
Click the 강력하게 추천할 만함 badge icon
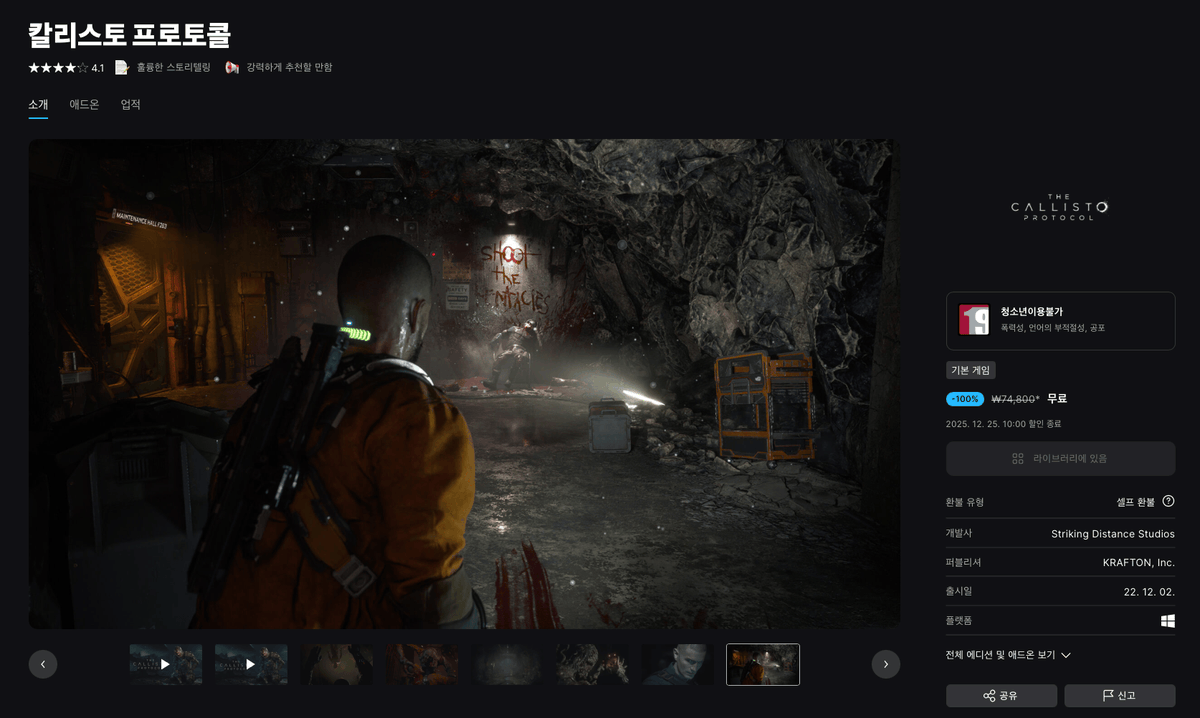pyautogui.click(x=232, y=67)
